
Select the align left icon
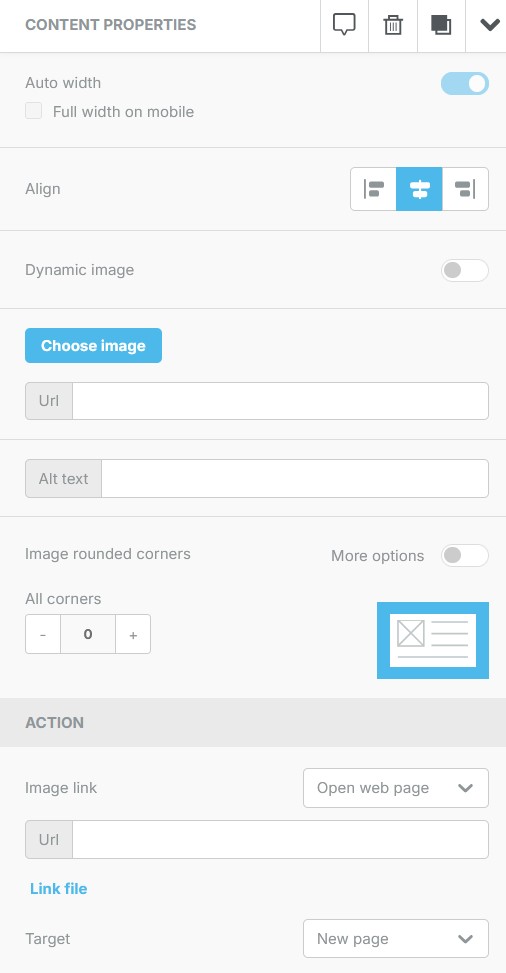[373, 189]
